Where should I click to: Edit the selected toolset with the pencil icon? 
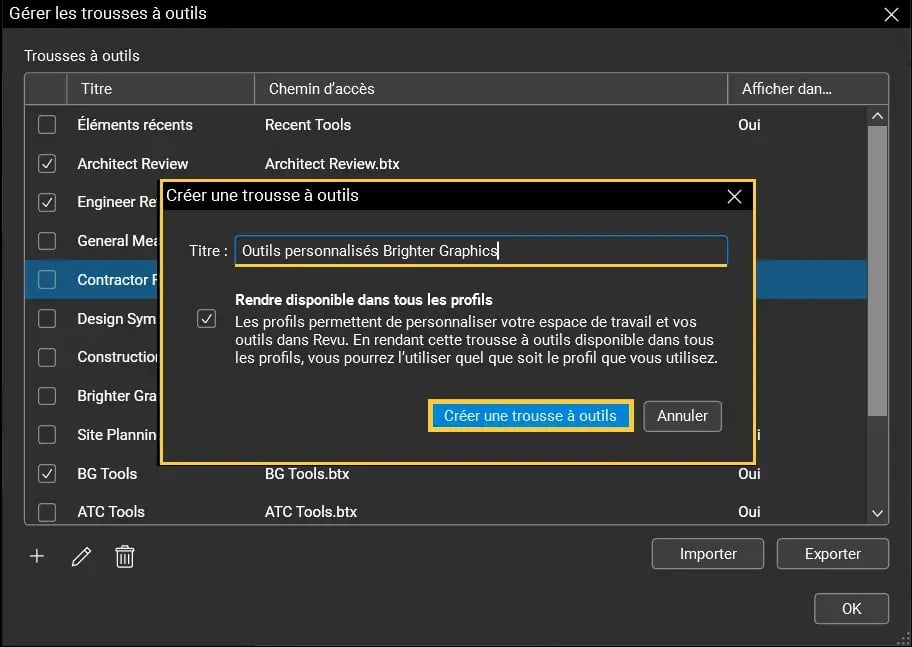tap(81, 556)
